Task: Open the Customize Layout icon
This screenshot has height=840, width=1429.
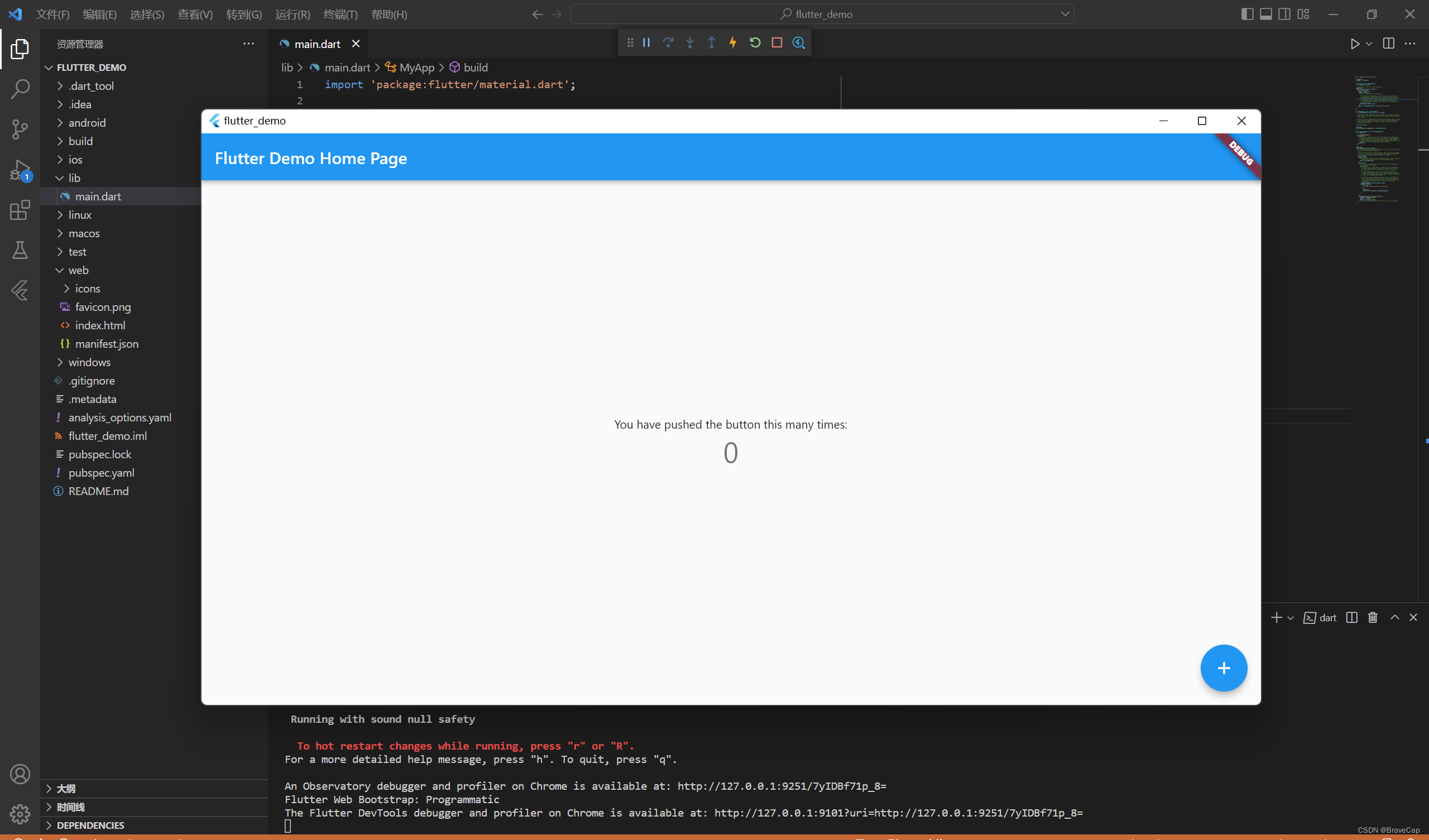Action: pyautogui.click(x=1303, y=14)
